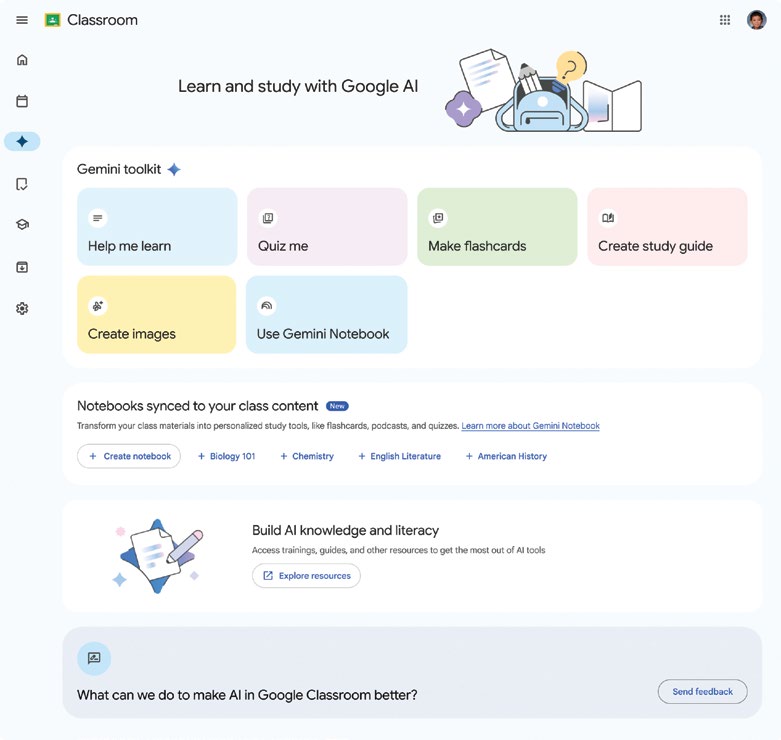The image size is (781, 740).
Task: Click the New badge beside Notebooks heading
Action: (x=337, y=406)
